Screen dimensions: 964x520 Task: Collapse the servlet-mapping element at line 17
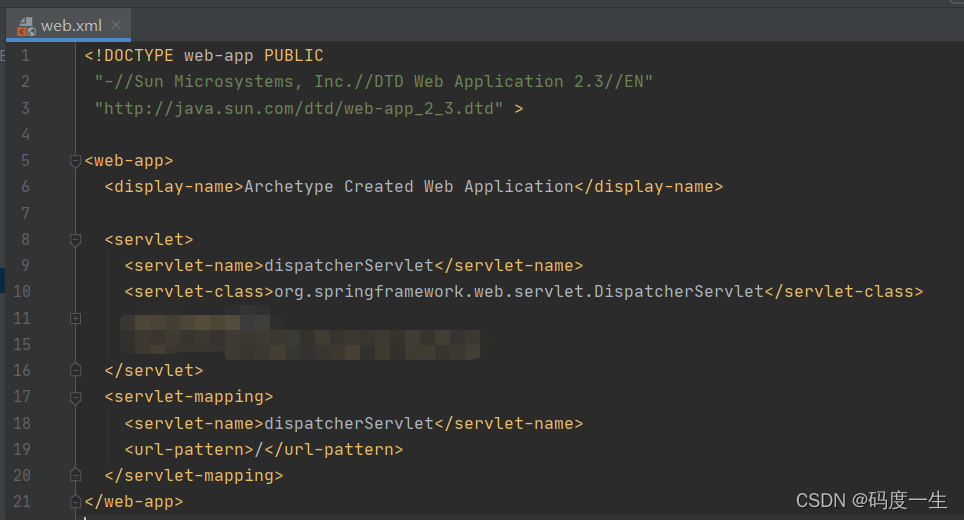(x=76, y=398)
